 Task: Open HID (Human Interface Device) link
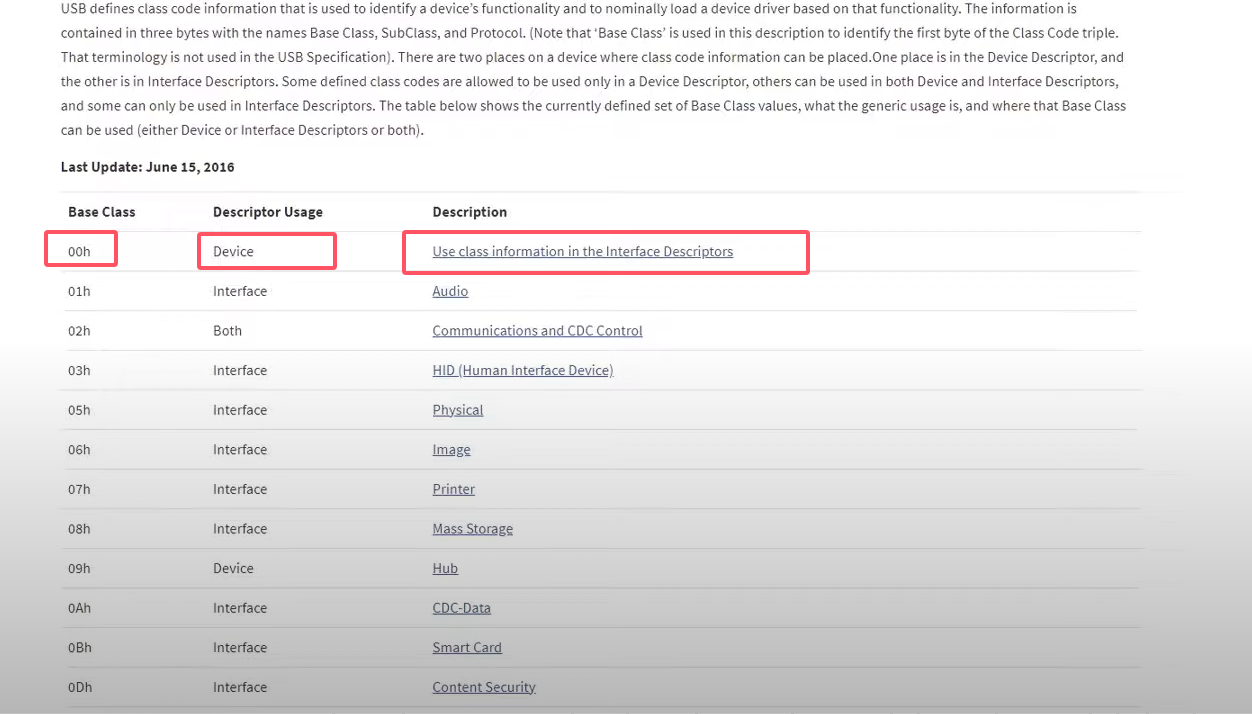pyautogui.click(x=522, y=370)
